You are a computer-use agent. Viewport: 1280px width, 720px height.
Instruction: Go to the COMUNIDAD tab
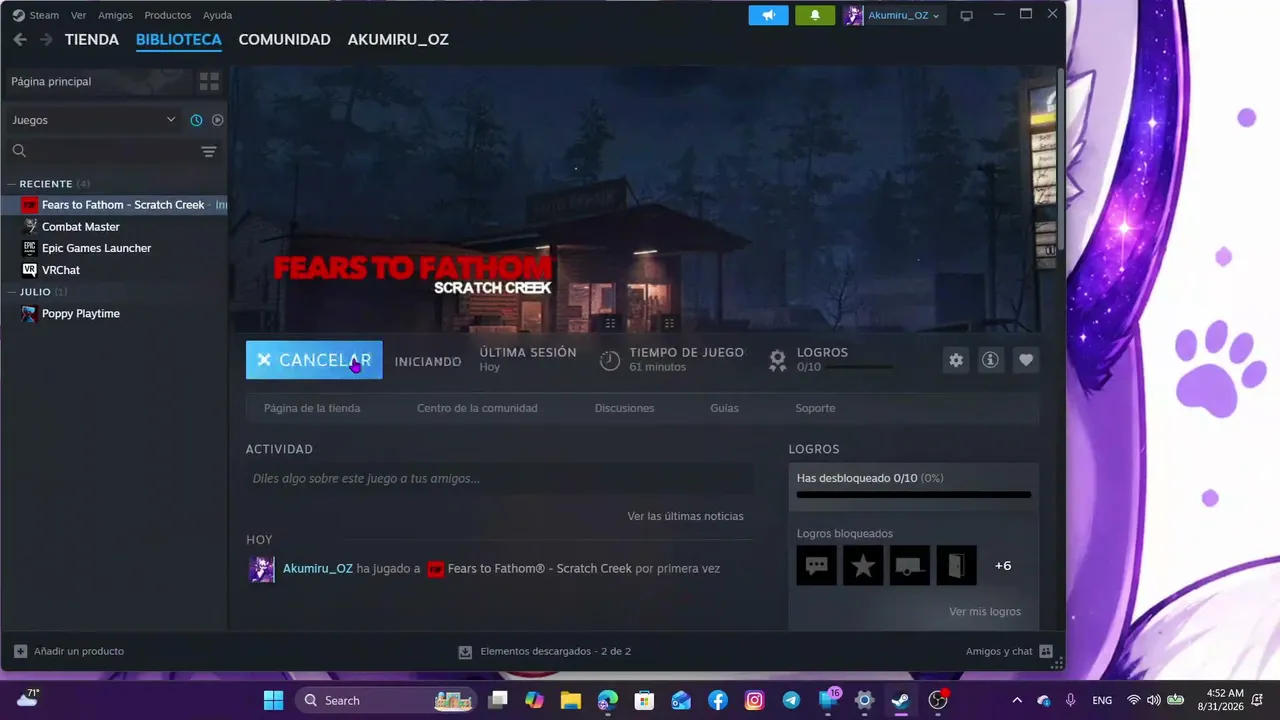[284, 40]
